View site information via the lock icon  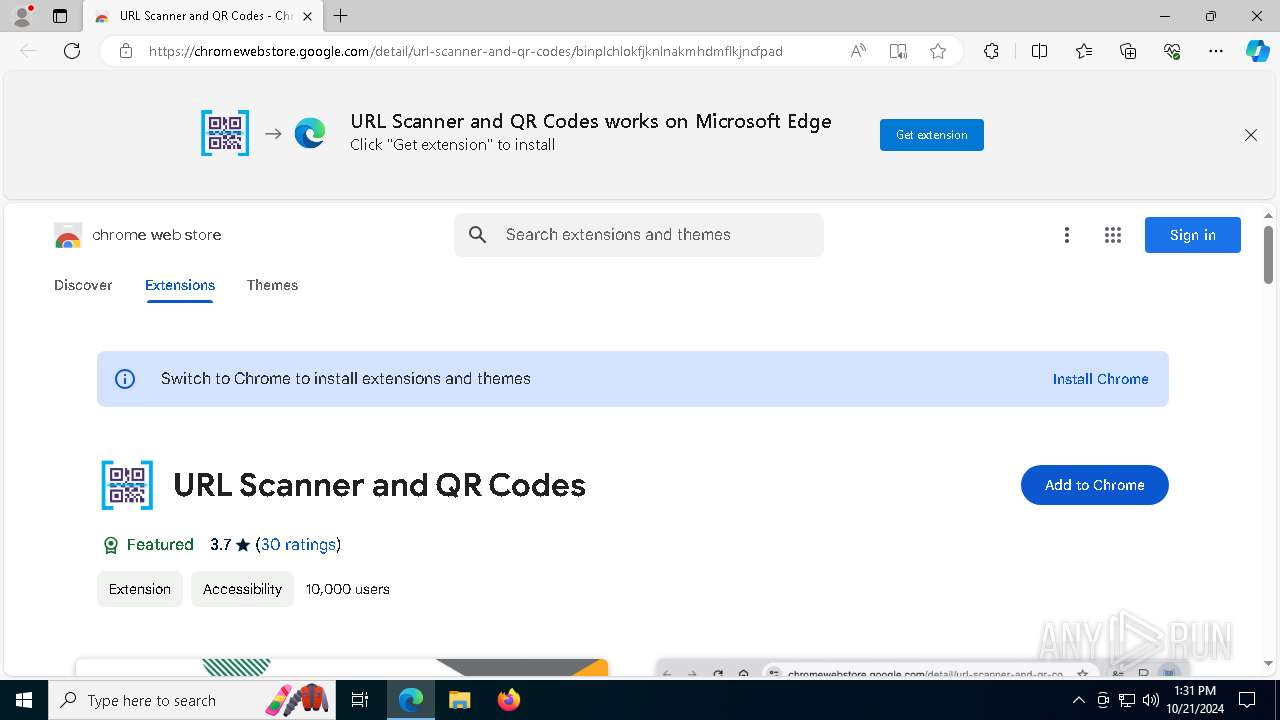click(126, 51)
